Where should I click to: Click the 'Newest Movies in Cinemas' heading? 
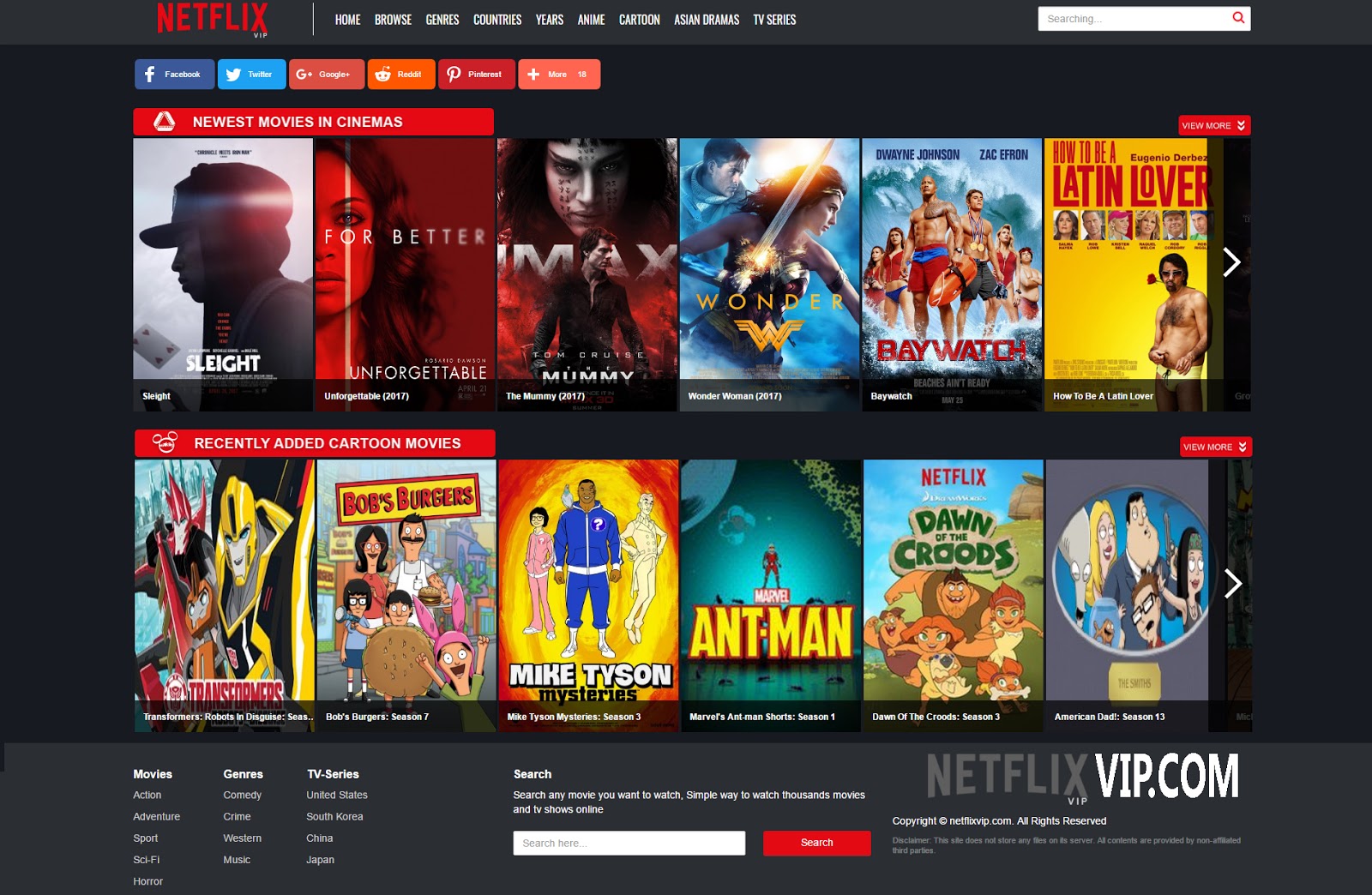(298, 122)
